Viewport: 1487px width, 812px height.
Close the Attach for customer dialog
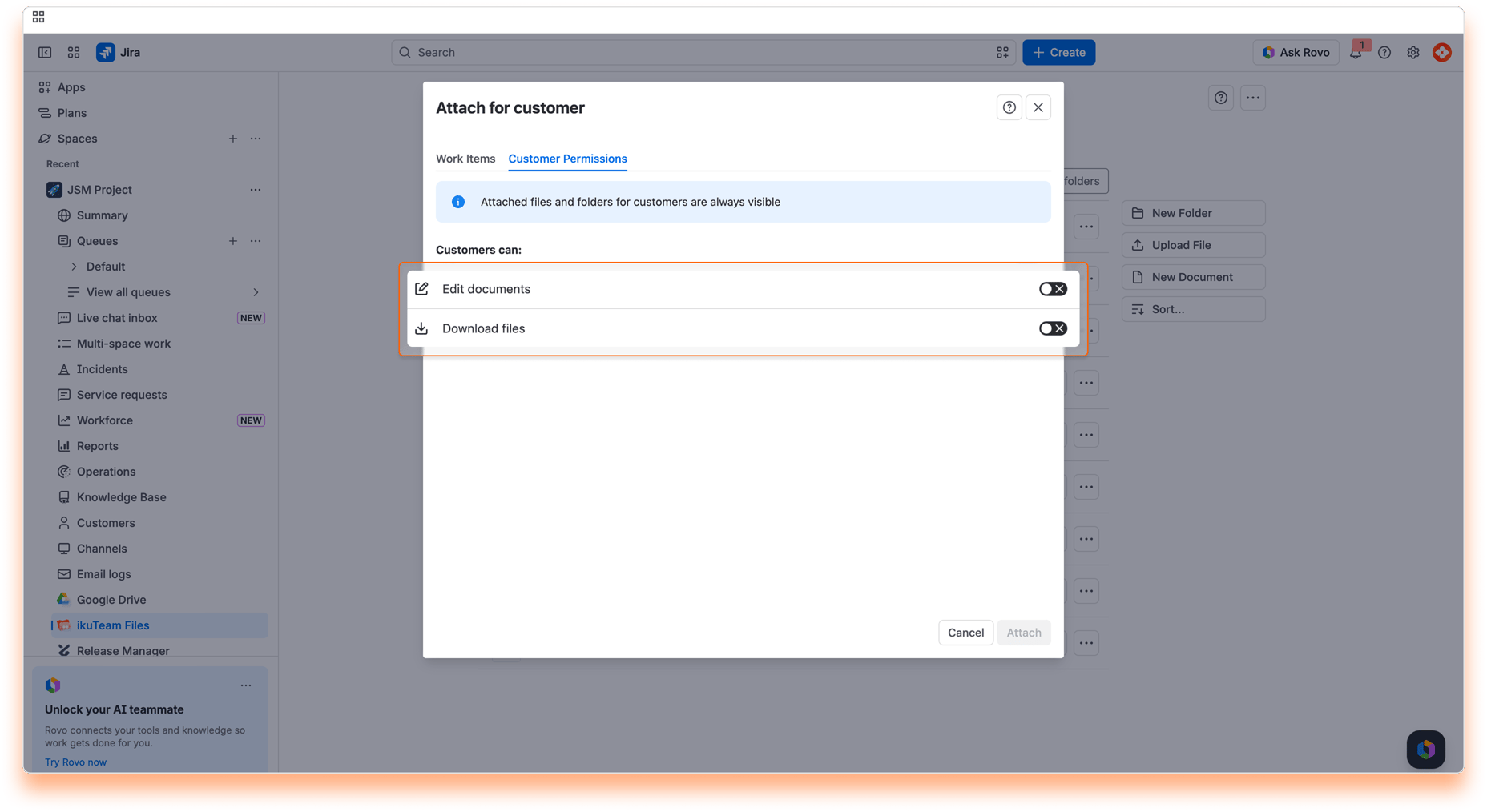[x=1038, y=107]
